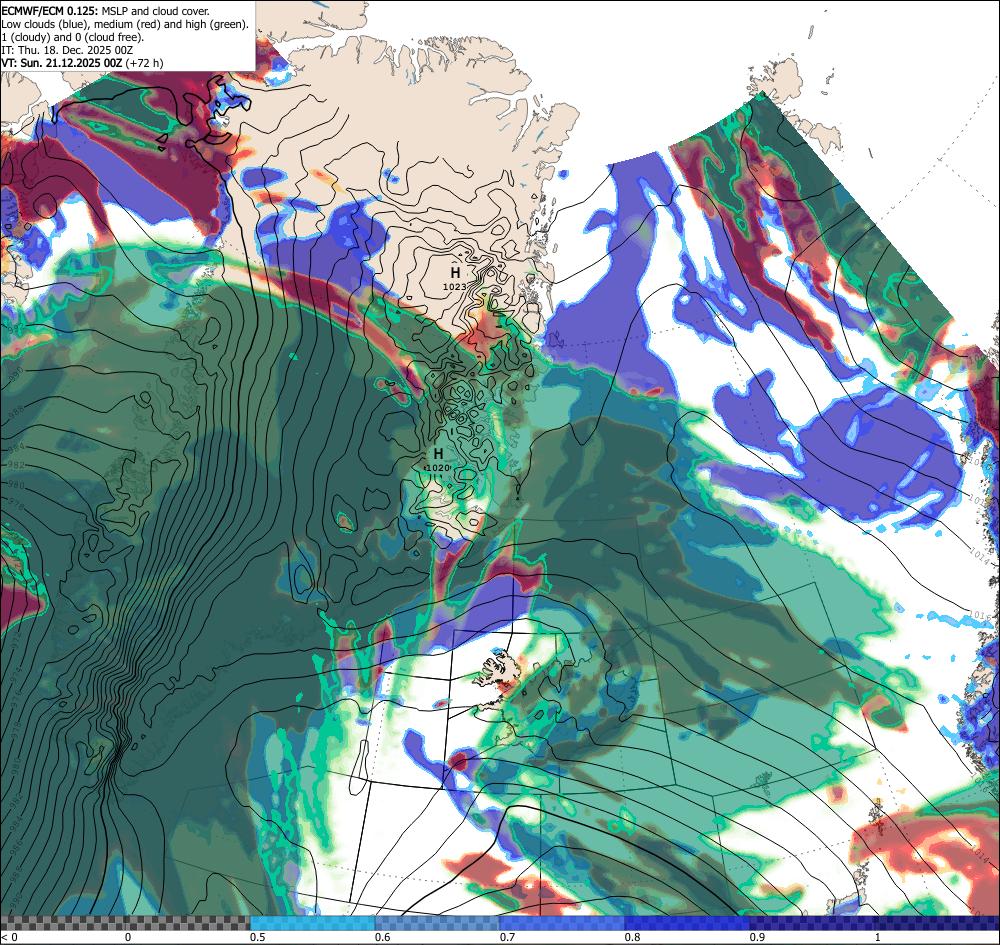This screenshot has height=945, width=1000.
Task: Click the 'MSLP and cloud cover.' heading text
Action: click(x=155, y=11)
